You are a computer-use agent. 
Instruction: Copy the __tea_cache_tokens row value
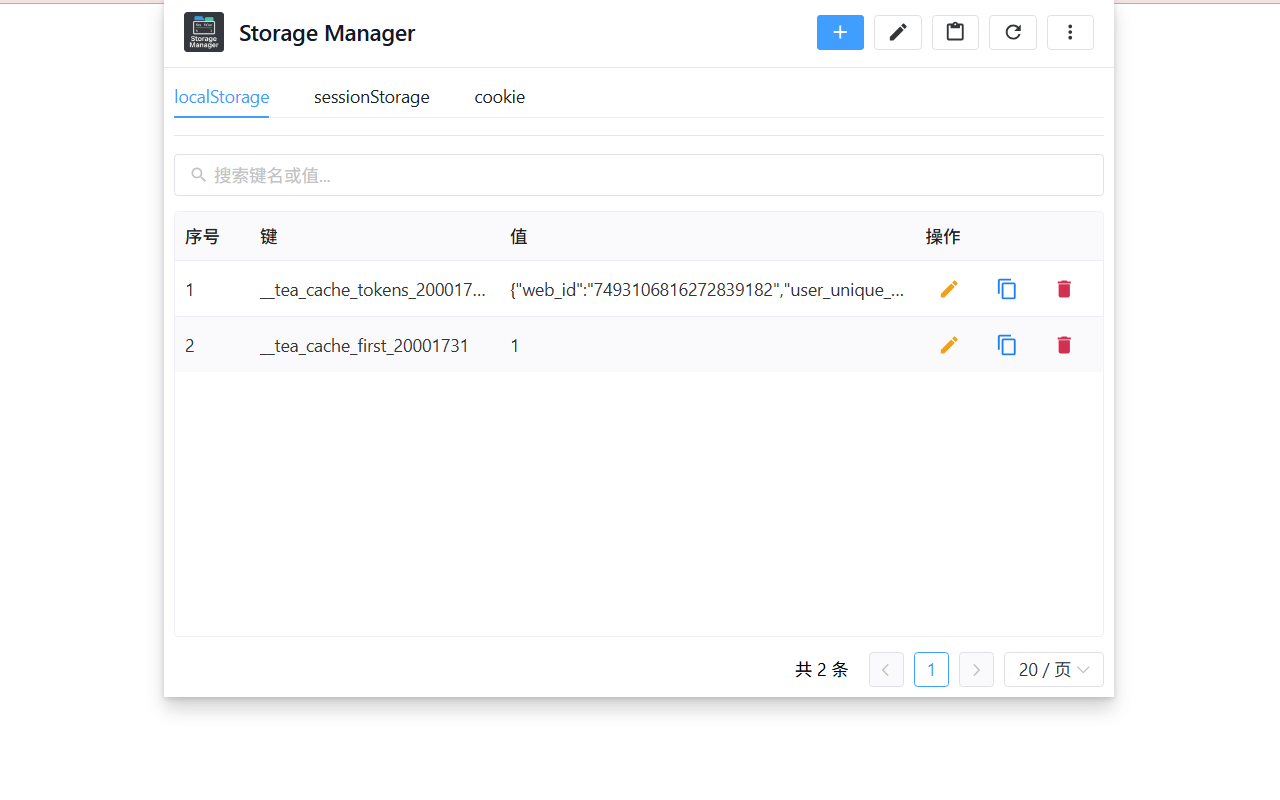tap(1007, 289)
